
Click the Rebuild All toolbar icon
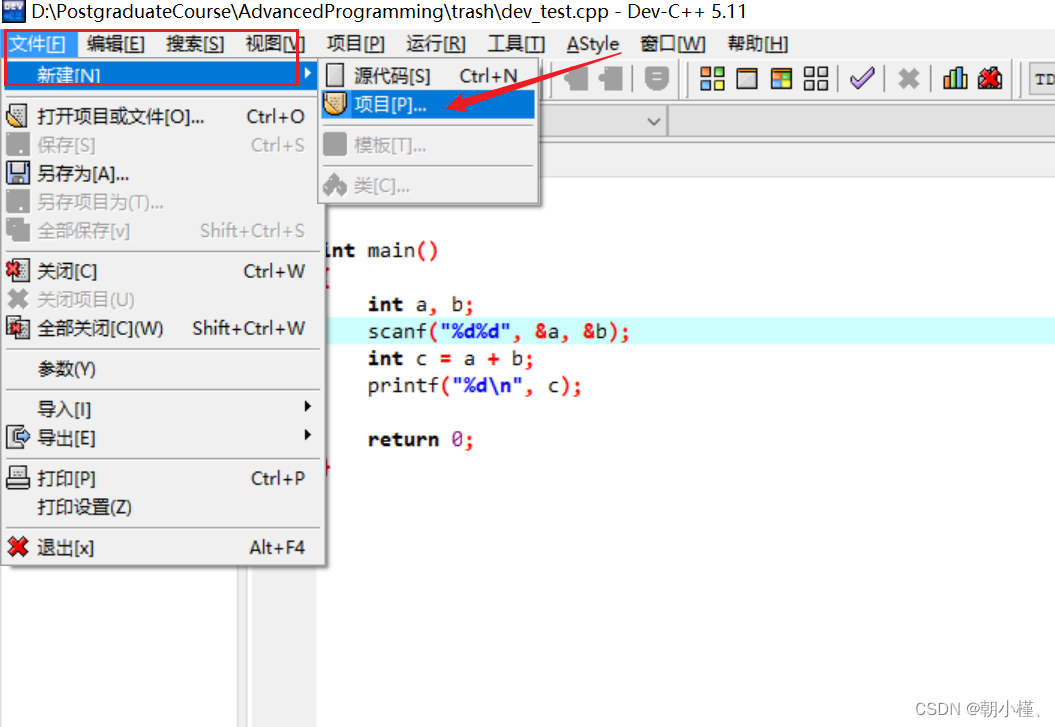click(815, 78)
